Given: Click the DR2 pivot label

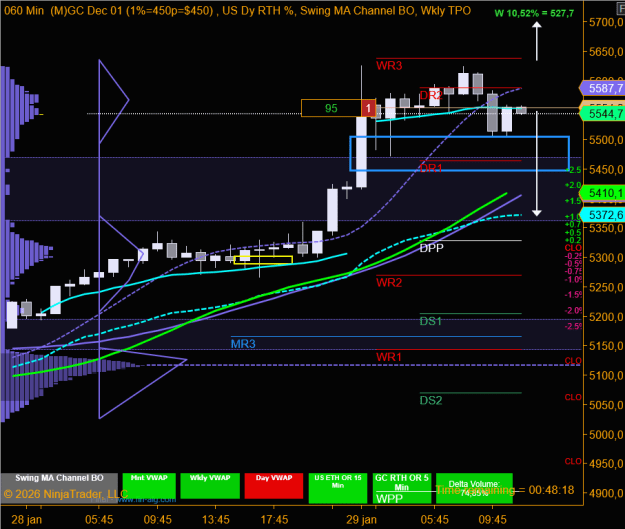Looking at the screenshot, I should [431, 95].
